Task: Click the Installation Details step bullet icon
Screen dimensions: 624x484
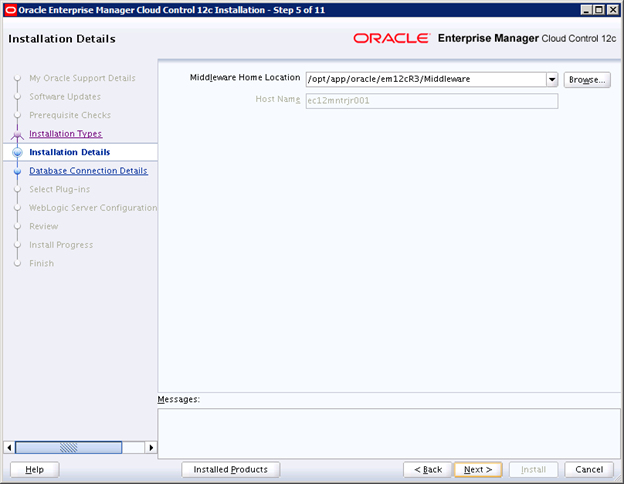Action: pyautogui.click(x=17, y=152)
